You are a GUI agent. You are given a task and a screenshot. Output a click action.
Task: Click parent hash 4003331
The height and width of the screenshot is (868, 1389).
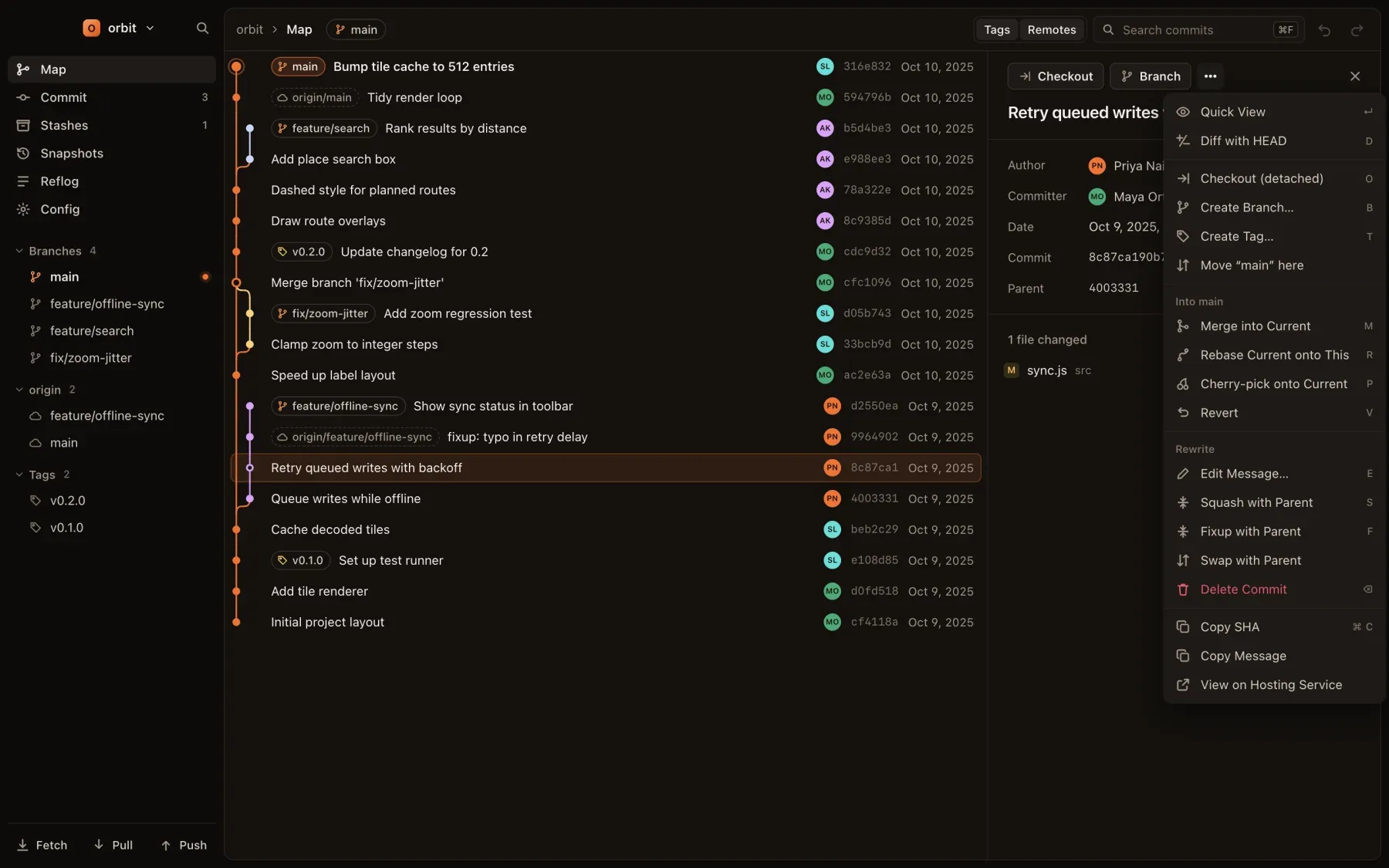tap(1114, 288)
